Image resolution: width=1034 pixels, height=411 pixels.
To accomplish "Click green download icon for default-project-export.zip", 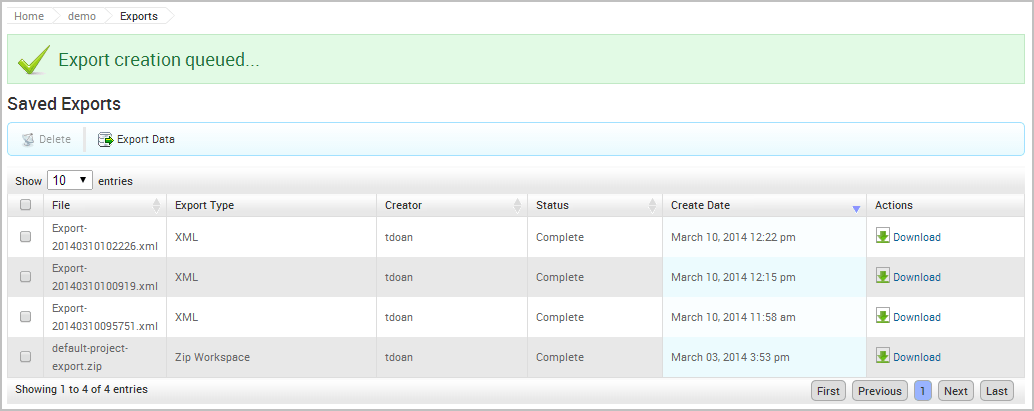I will point(882,356).
